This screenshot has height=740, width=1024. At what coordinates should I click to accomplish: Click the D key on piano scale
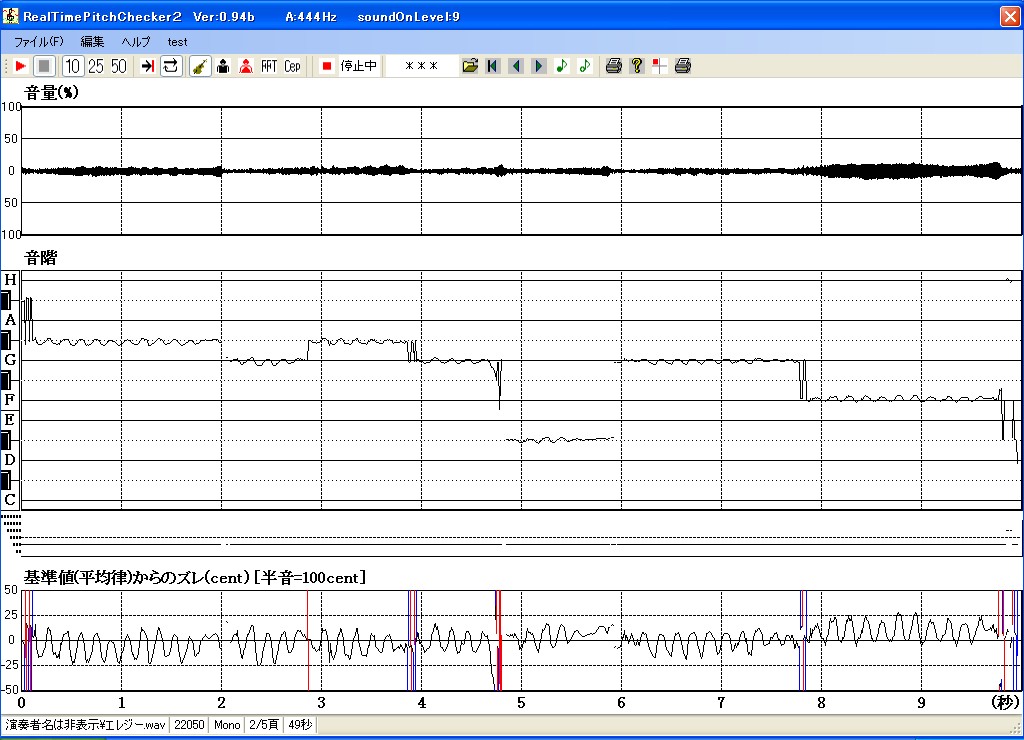tap(10, 460)
